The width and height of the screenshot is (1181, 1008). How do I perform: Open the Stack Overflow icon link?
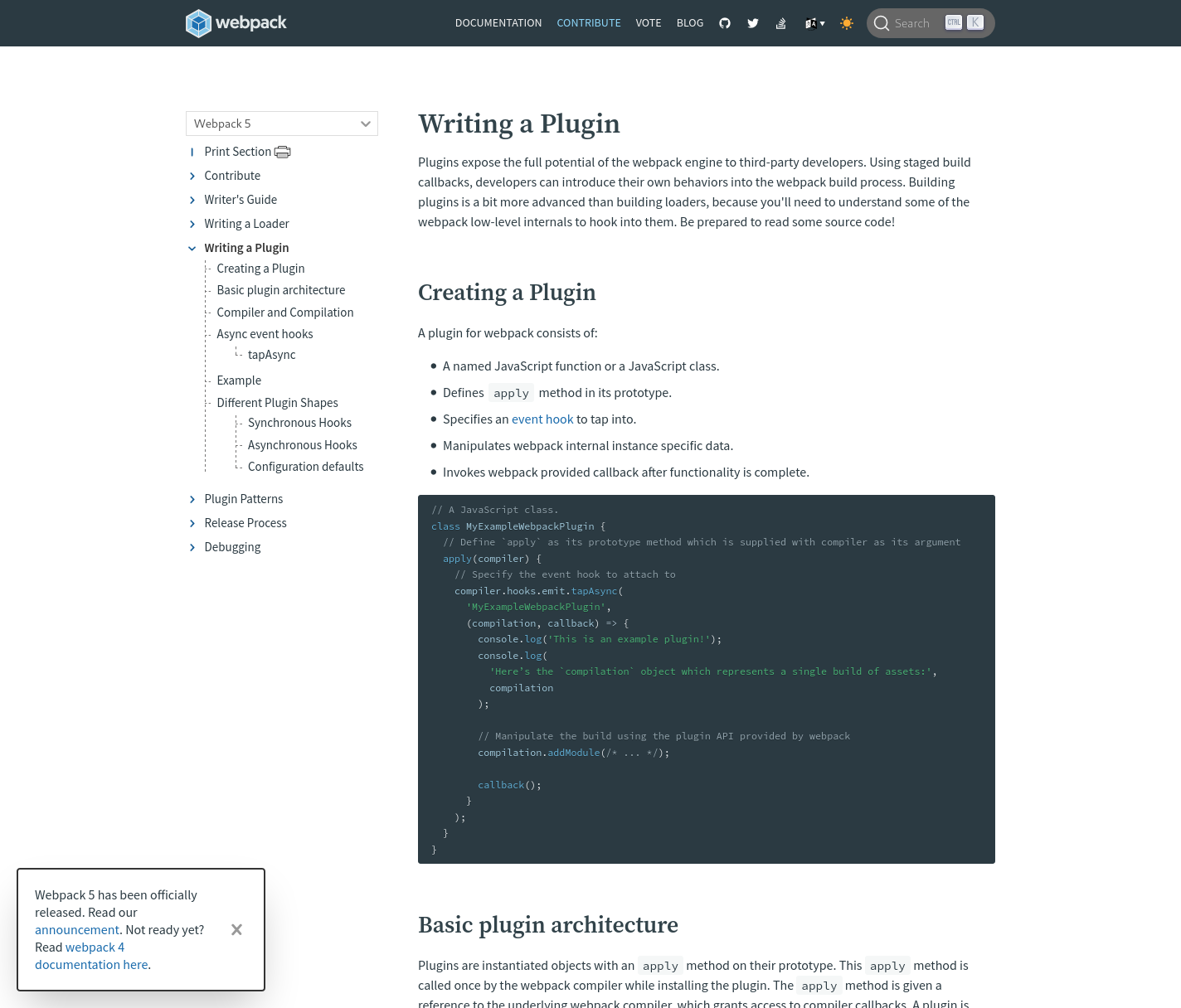[780, 23]
